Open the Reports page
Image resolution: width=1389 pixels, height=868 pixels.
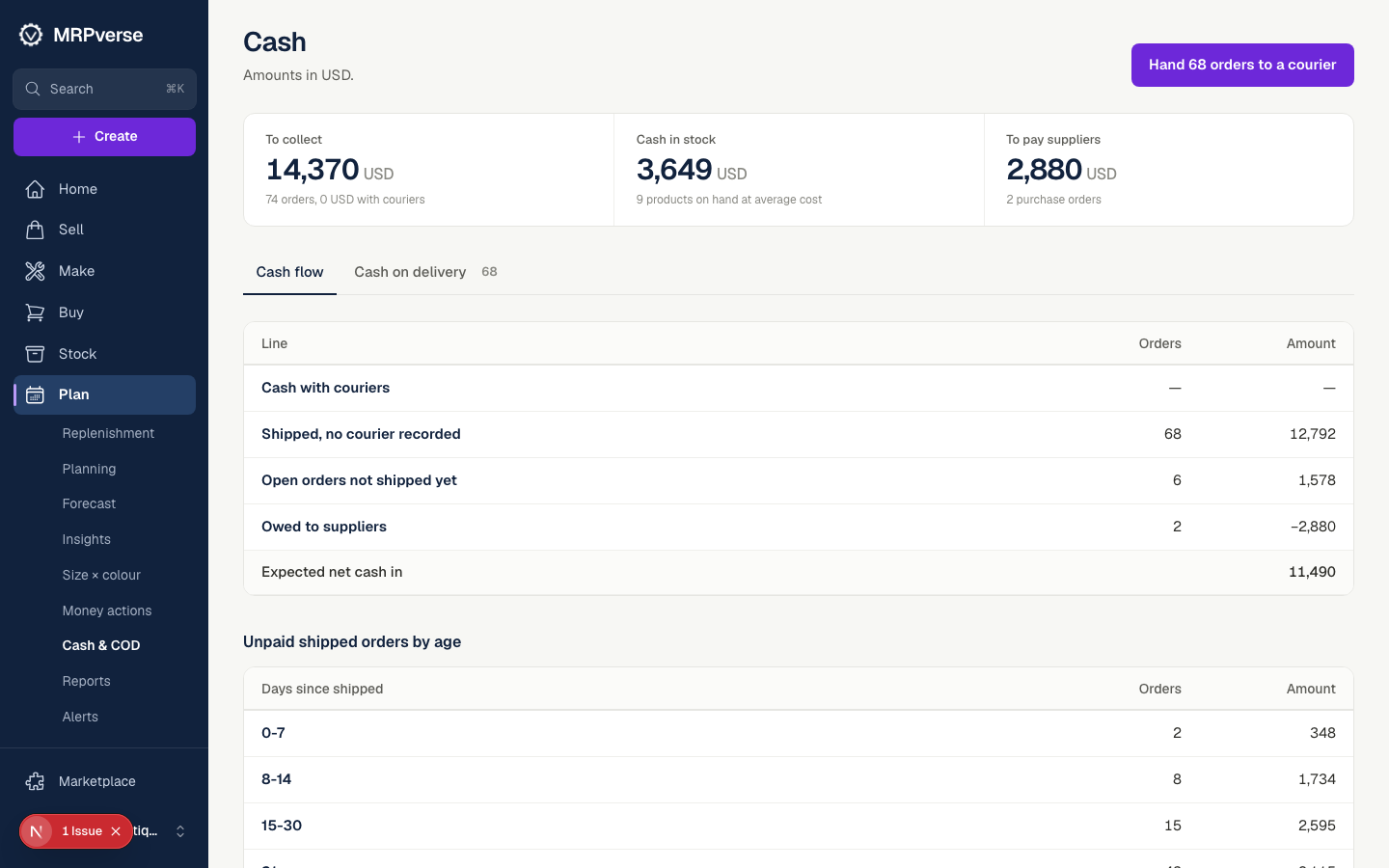[x=86, y=681]
